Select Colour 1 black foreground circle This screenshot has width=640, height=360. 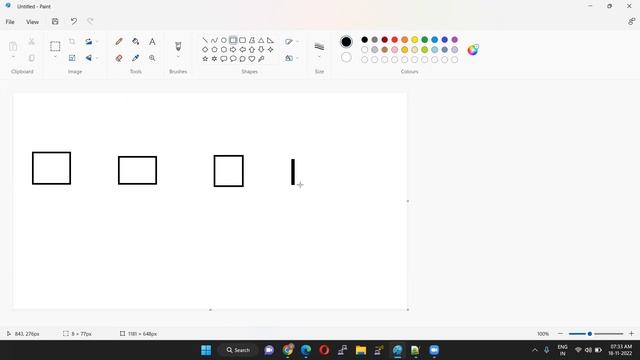click(346, 42)
